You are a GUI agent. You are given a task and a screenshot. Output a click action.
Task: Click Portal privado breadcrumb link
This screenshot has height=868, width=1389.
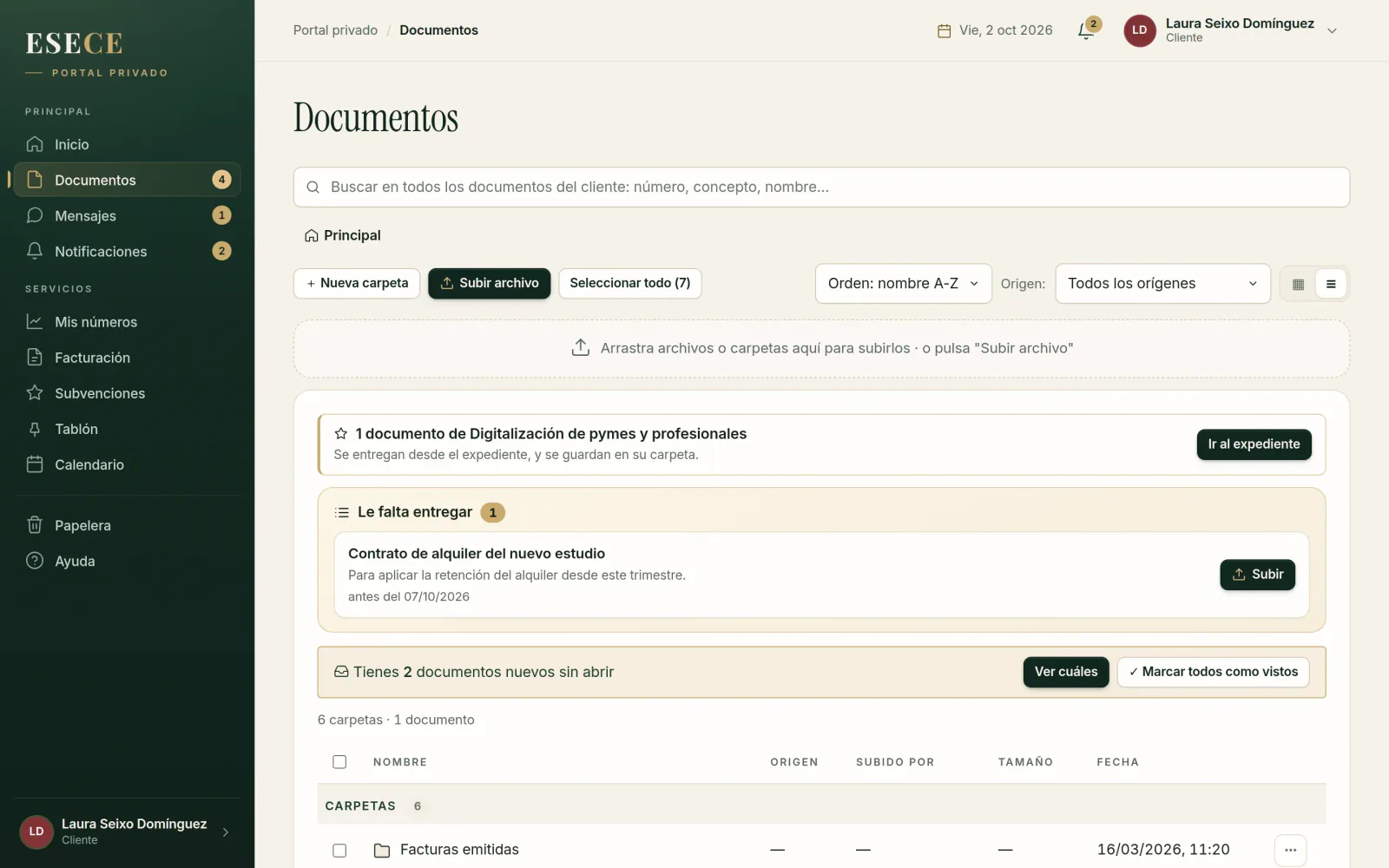335,30
